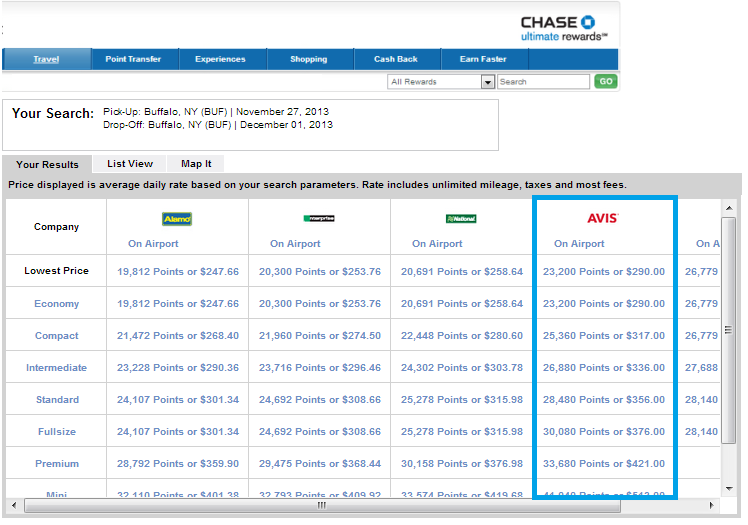This screenshot has height=525, width=748.
Task: Switch to the Your Results tab
Action: point(47,165)
